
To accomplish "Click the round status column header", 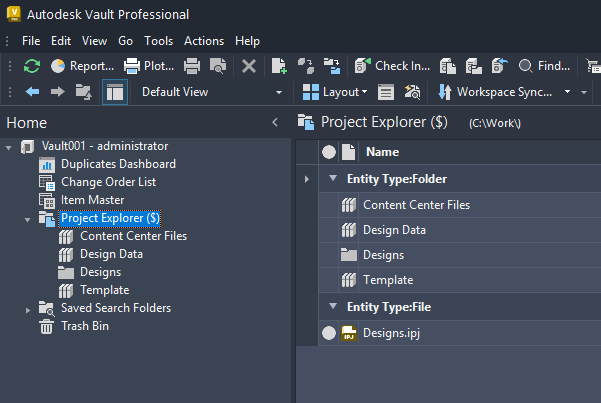I will 329,152.
